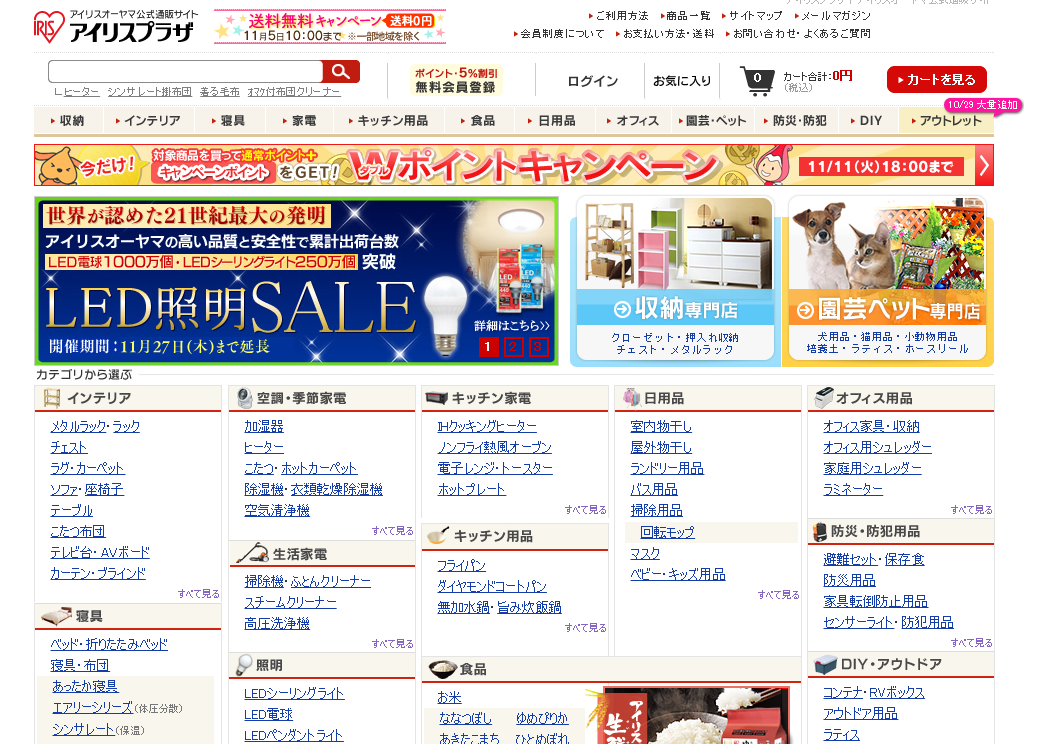This screenshot has height=744, width=1045.
Task: Click the インテリア category shelf icon
Action: 52,398
